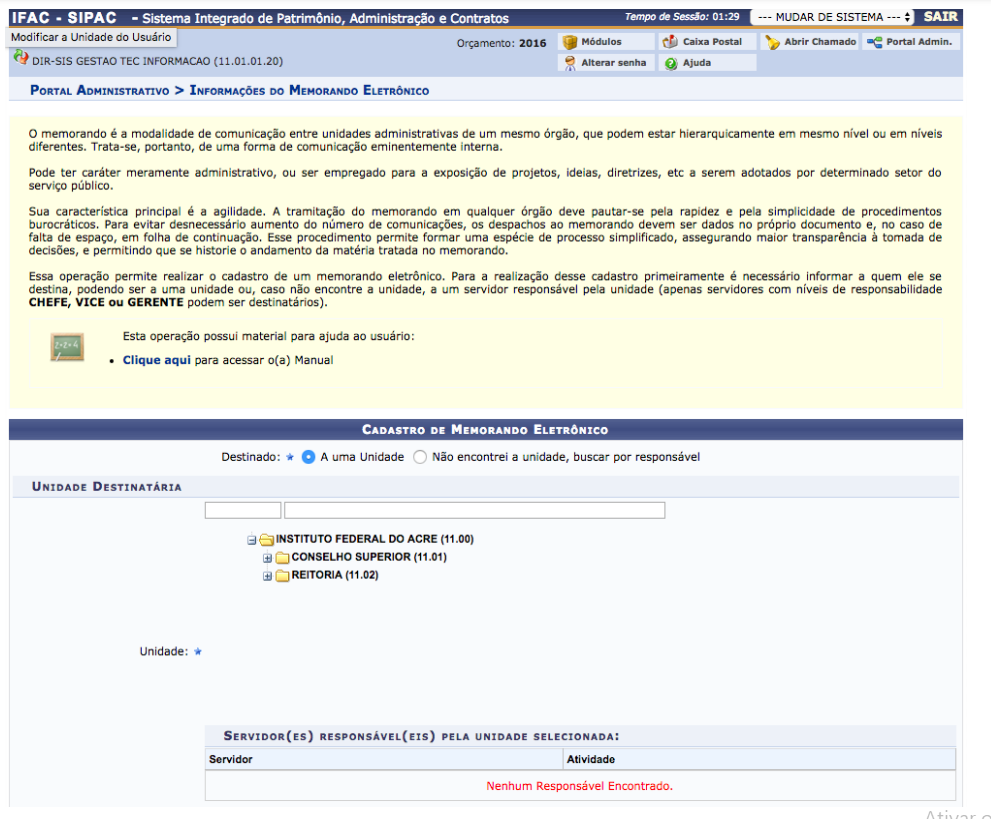The image size is (991, 819).
Task: Click the unit name search field
Action: 475,511
